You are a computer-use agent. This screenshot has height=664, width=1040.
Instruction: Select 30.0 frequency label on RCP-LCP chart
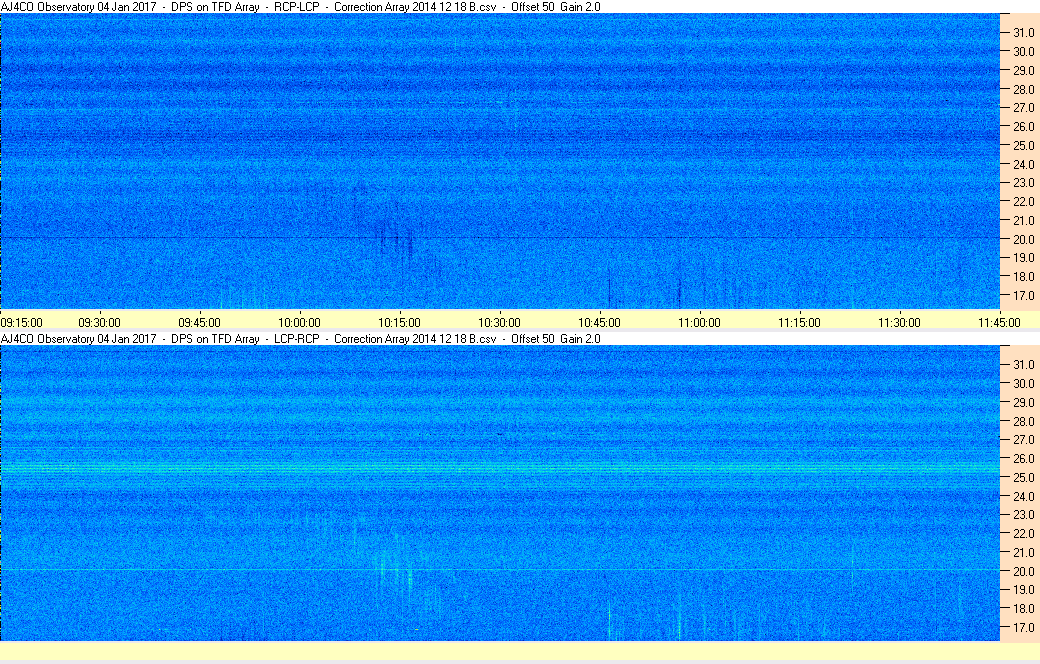(1023, 51)
